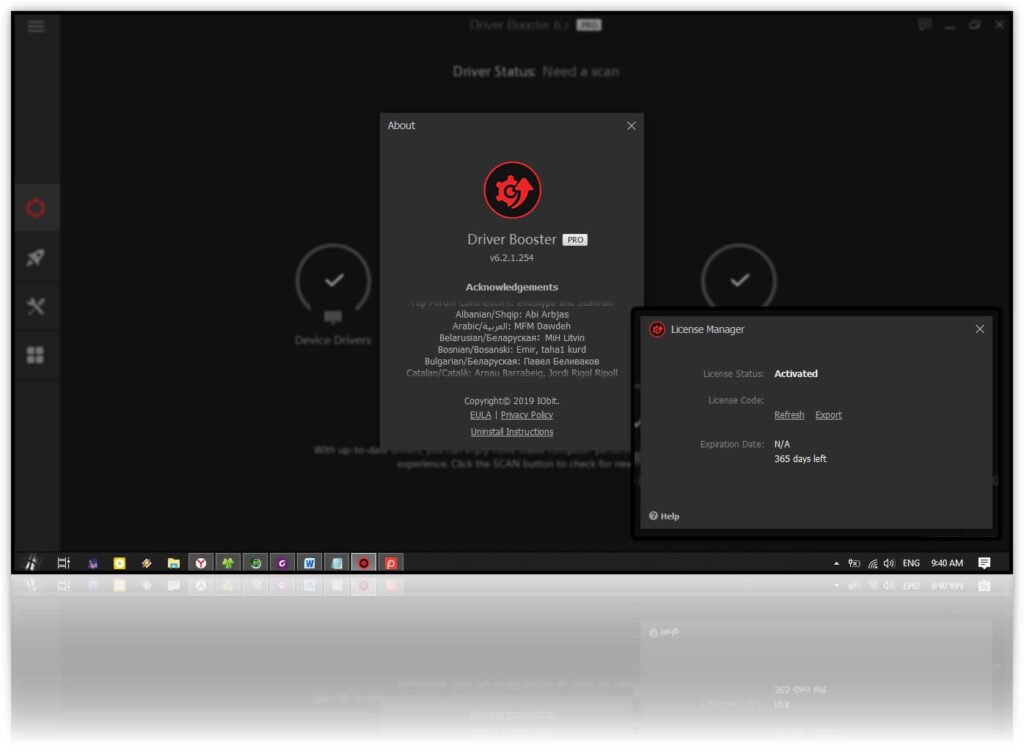This screenshot has width=1024, height=754.
Task: Open the Windows notification center
Action: pyautogui.click(x=984, y=563)
